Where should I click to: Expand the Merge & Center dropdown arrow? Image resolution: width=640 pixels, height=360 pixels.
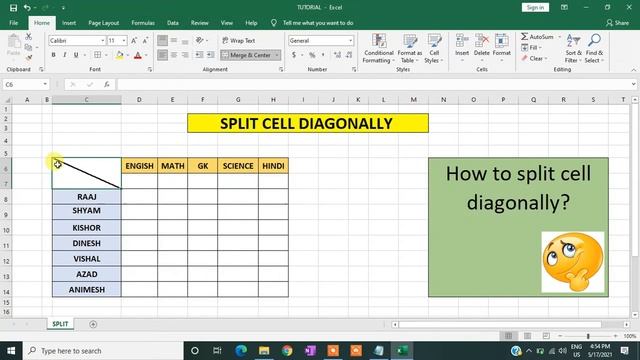pos(277,55)
